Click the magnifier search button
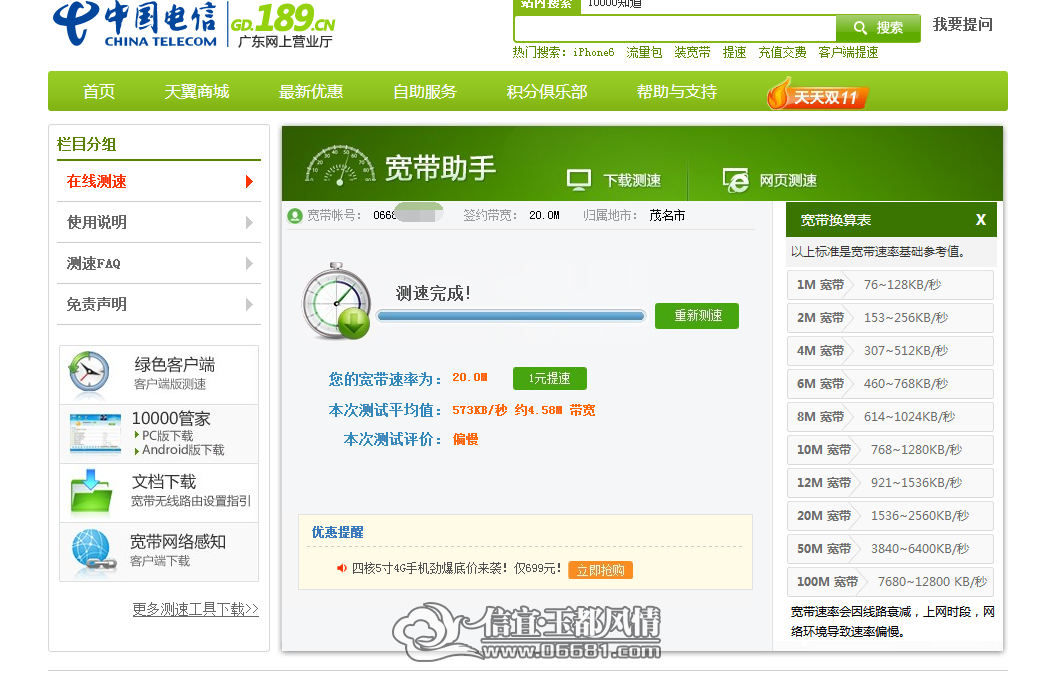Viewport: 1055px width, 673px height. [x=878, y=28]
